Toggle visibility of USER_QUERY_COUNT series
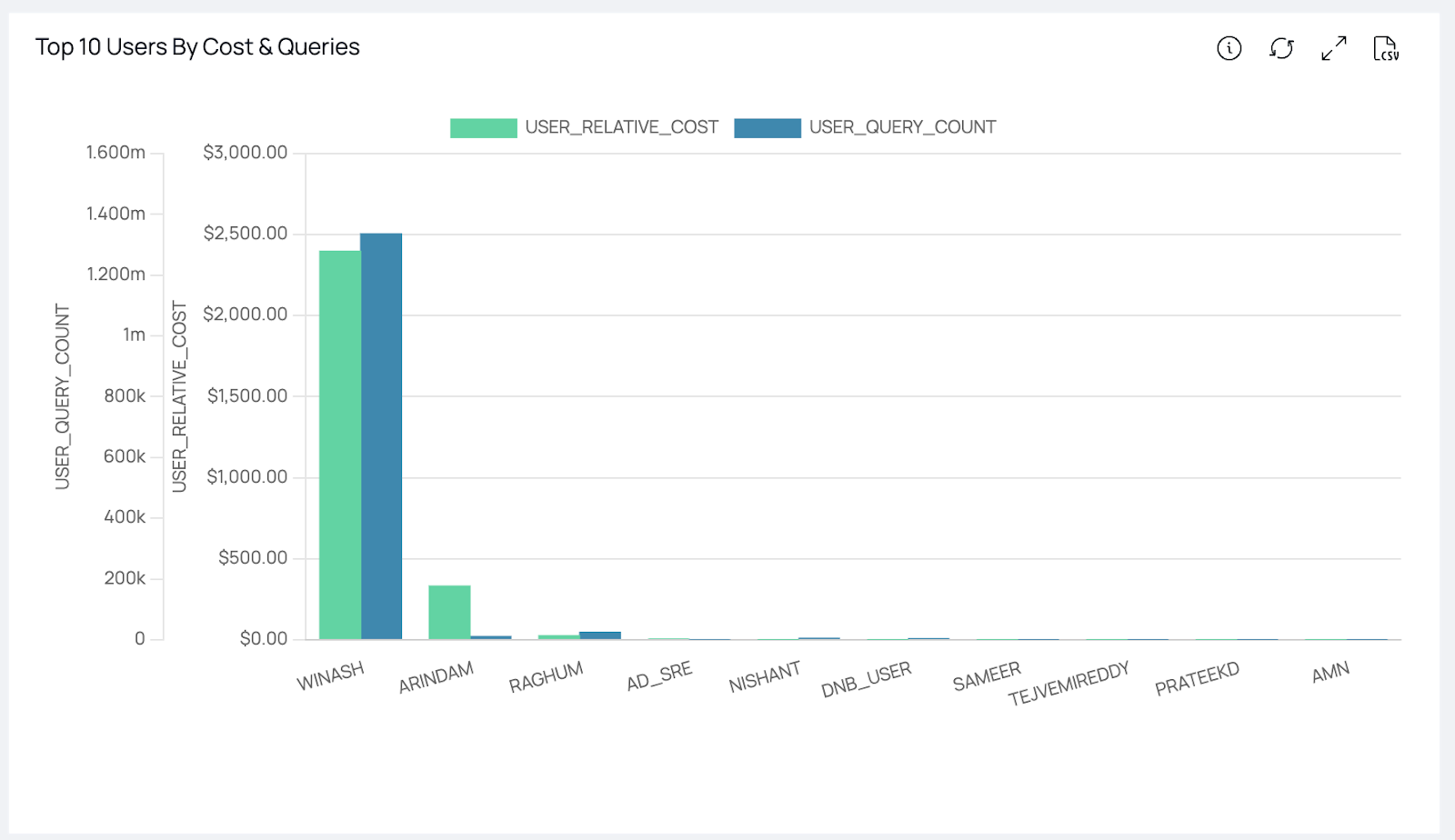The width and height of the screenshot is (1455, 840). (x=902, y=127)
